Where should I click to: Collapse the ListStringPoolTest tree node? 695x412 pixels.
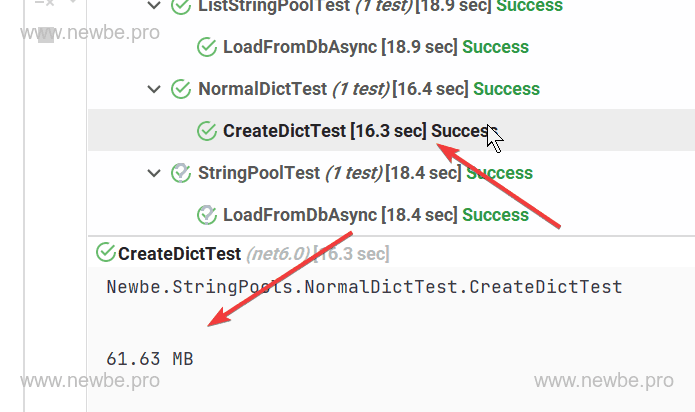click(x=153, y=6)
